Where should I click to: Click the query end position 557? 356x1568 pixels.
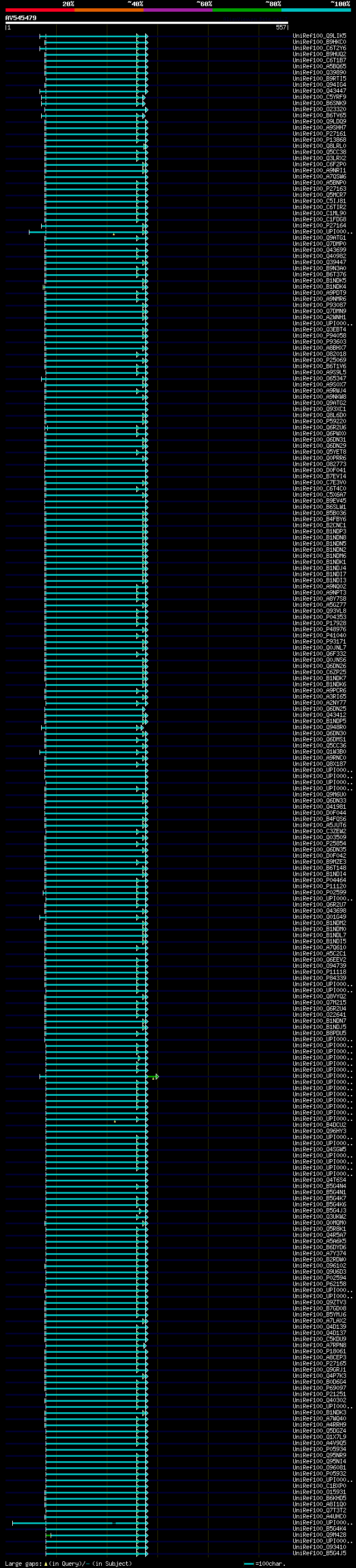pyautogui.click(x=280, y=27)
